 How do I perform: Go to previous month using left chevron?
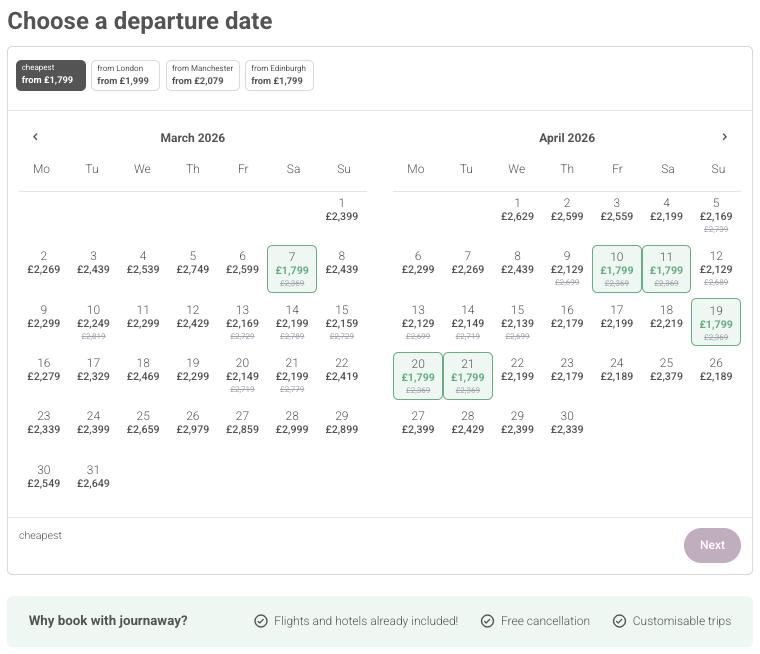(35, 137)
